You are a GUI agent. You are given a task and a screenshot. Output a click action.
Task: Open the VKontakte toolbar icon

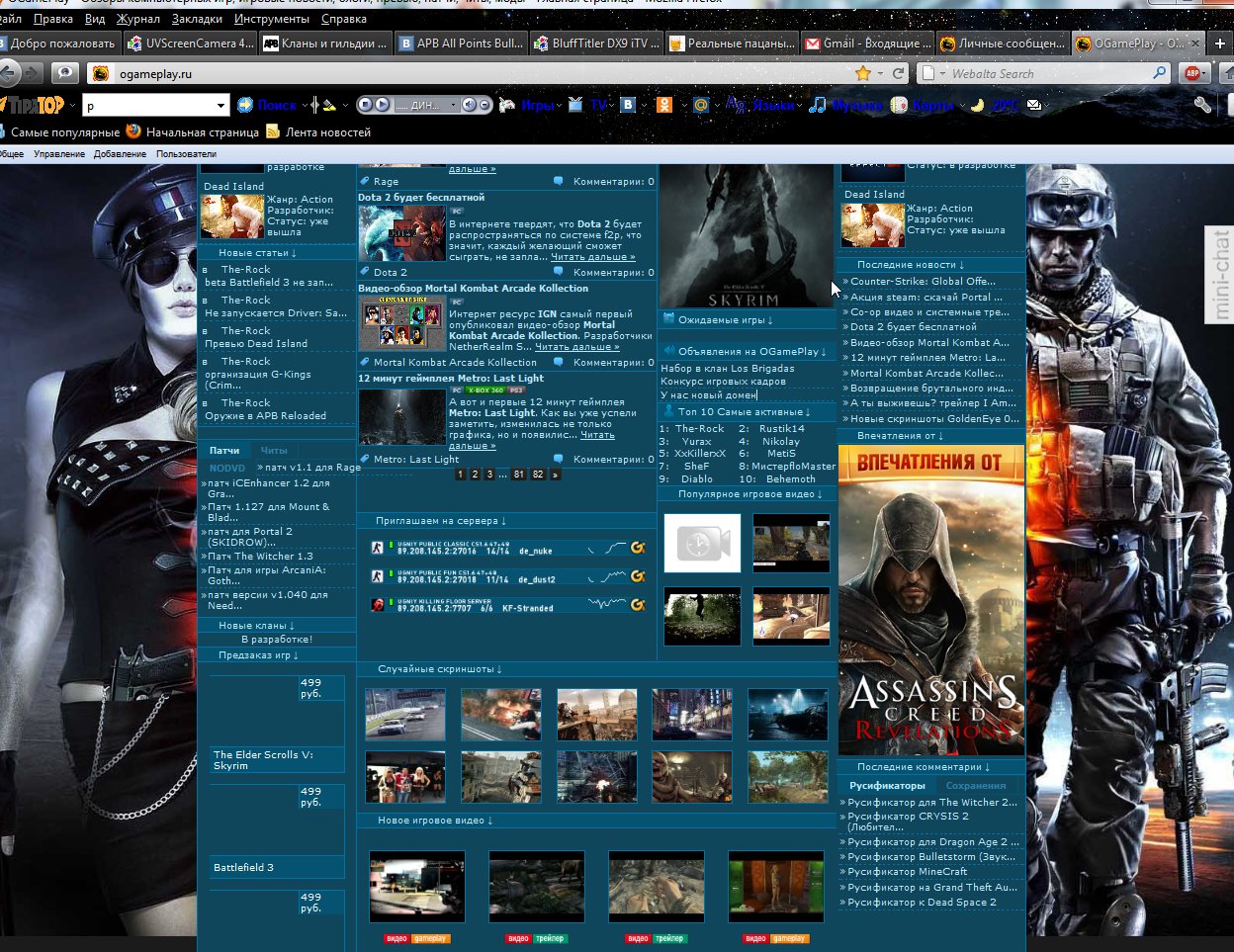pos(627,105)
